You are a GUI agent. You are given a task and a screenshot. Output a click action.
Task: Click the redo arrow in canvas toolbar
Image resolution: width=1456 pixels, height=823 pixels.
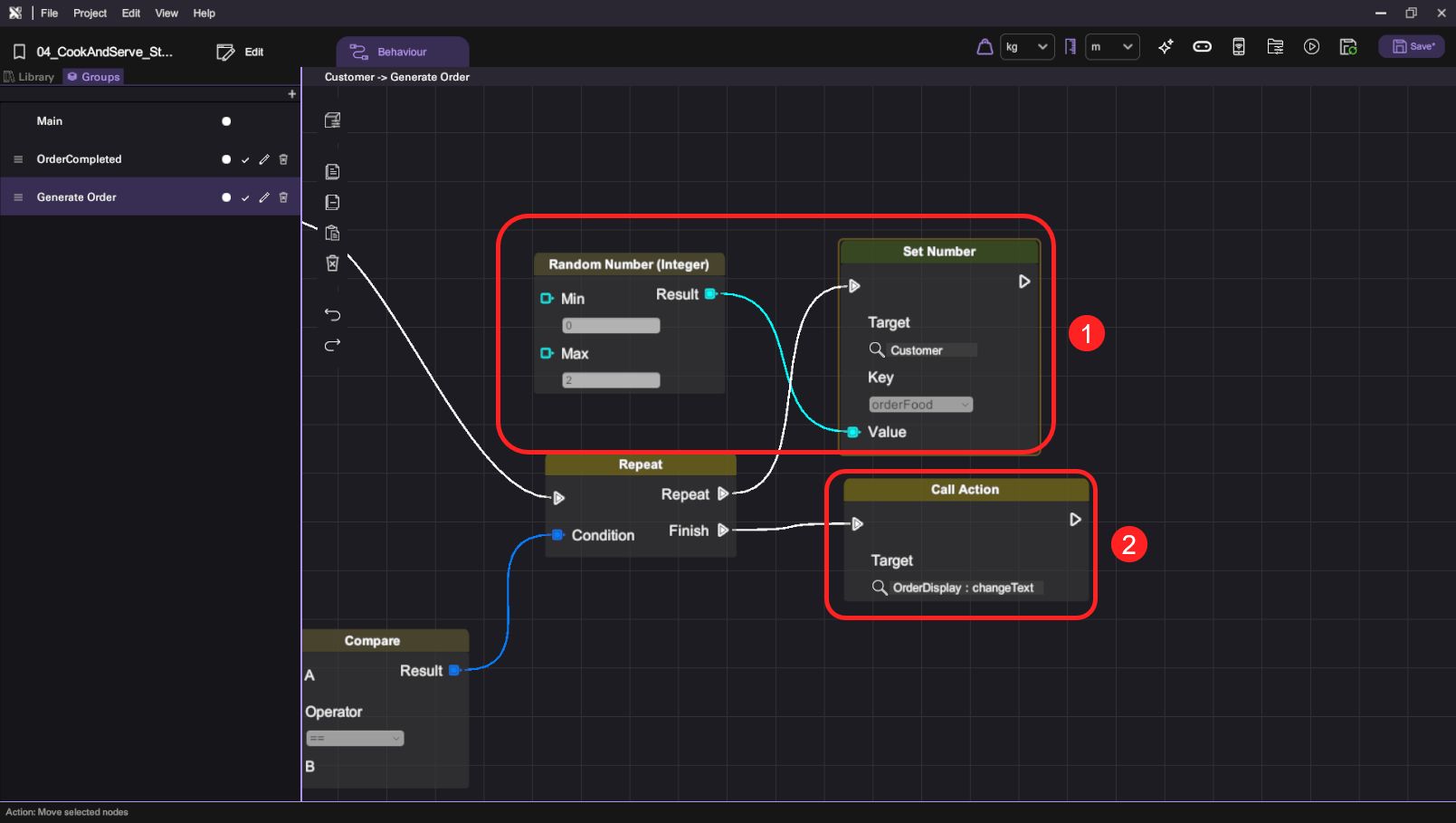pos(332,345)
